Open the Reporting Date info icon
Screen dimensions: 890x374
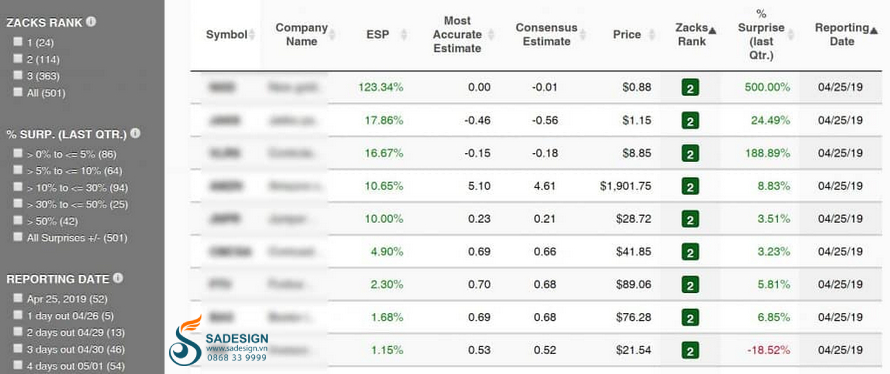pyautogui.click(x=117, y=278)
